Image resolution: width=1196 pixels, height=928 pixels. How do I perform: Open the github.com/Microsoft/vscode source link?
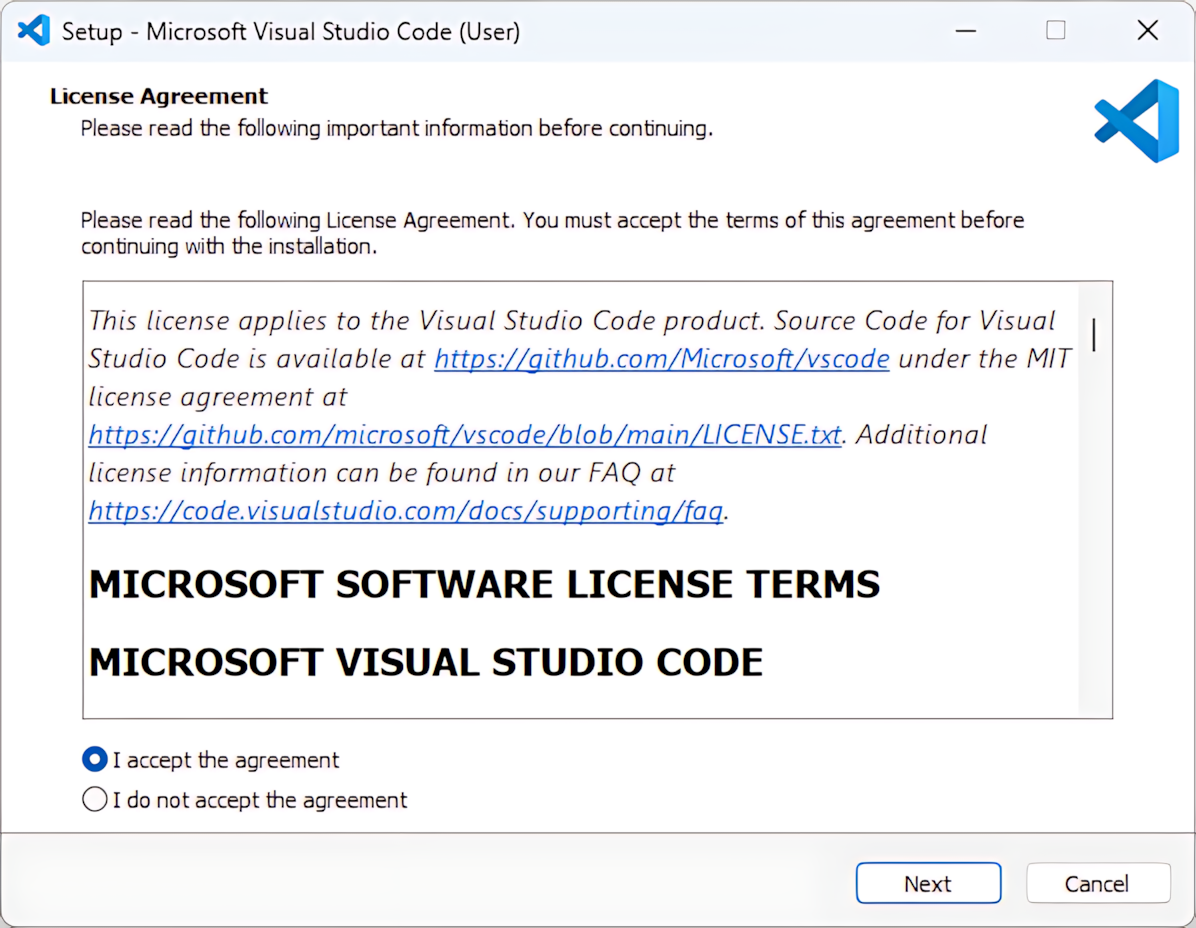coord(661,359)
